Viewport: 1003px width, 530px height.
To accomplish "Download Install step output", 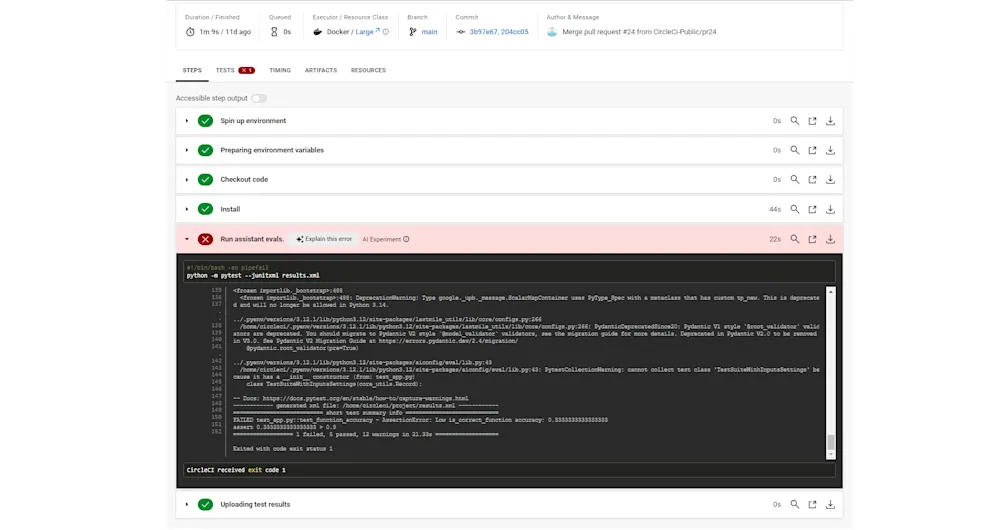I will pyautogui.click(x=830, y=209).
